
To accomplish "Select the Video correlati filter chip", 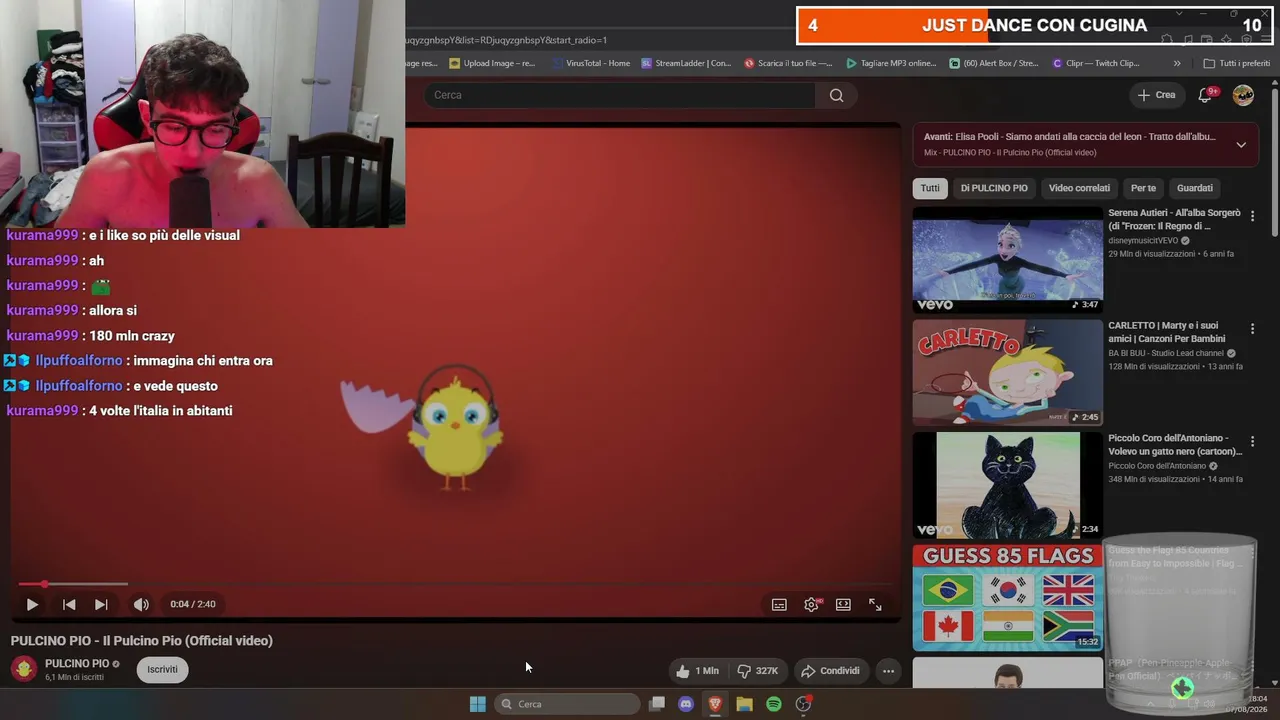I will pos(1079,188).
